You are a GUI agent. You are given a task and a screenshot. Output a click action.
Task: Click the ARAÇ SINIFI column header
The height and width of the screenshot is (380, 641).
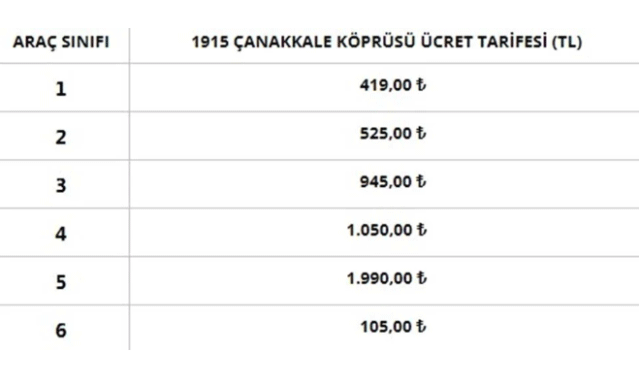coord(61,42)
